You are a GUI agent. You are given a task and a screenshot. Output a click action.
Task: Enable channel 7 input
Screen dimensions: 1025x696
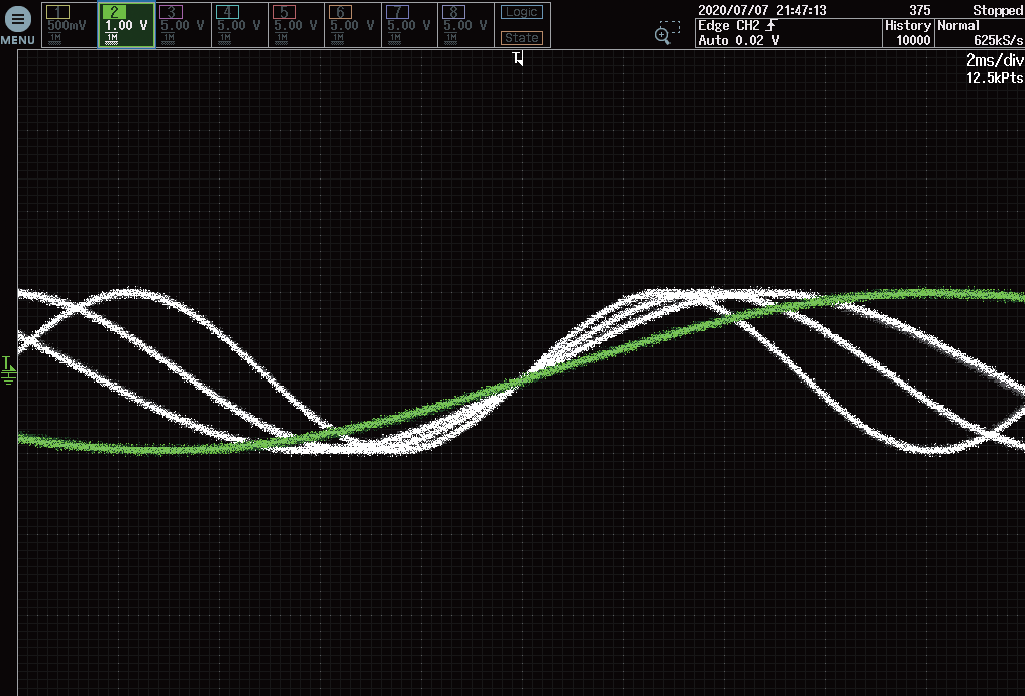pos(409,25)
